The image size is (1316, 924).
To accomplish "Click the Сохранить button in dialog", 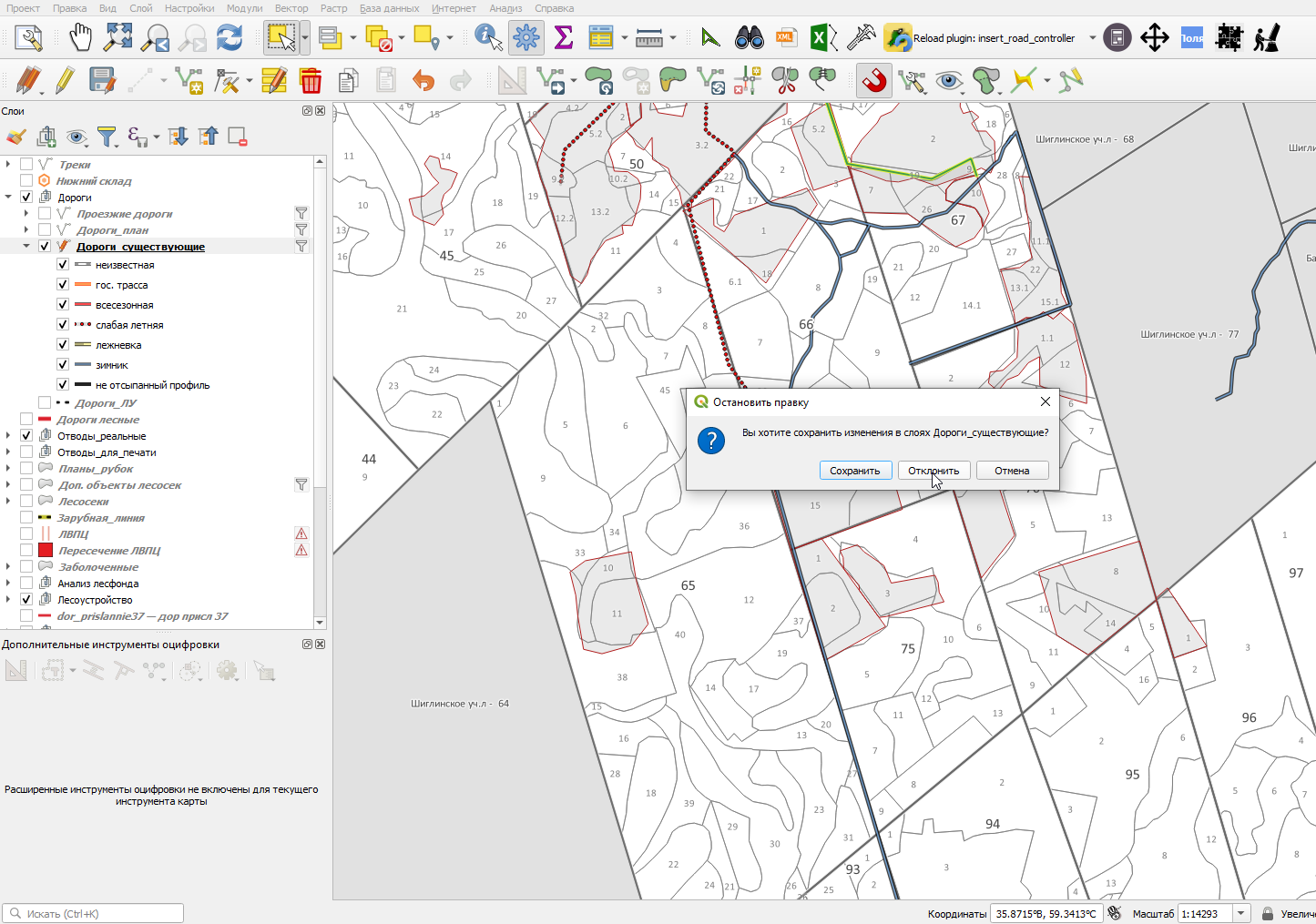I will 855,471.
